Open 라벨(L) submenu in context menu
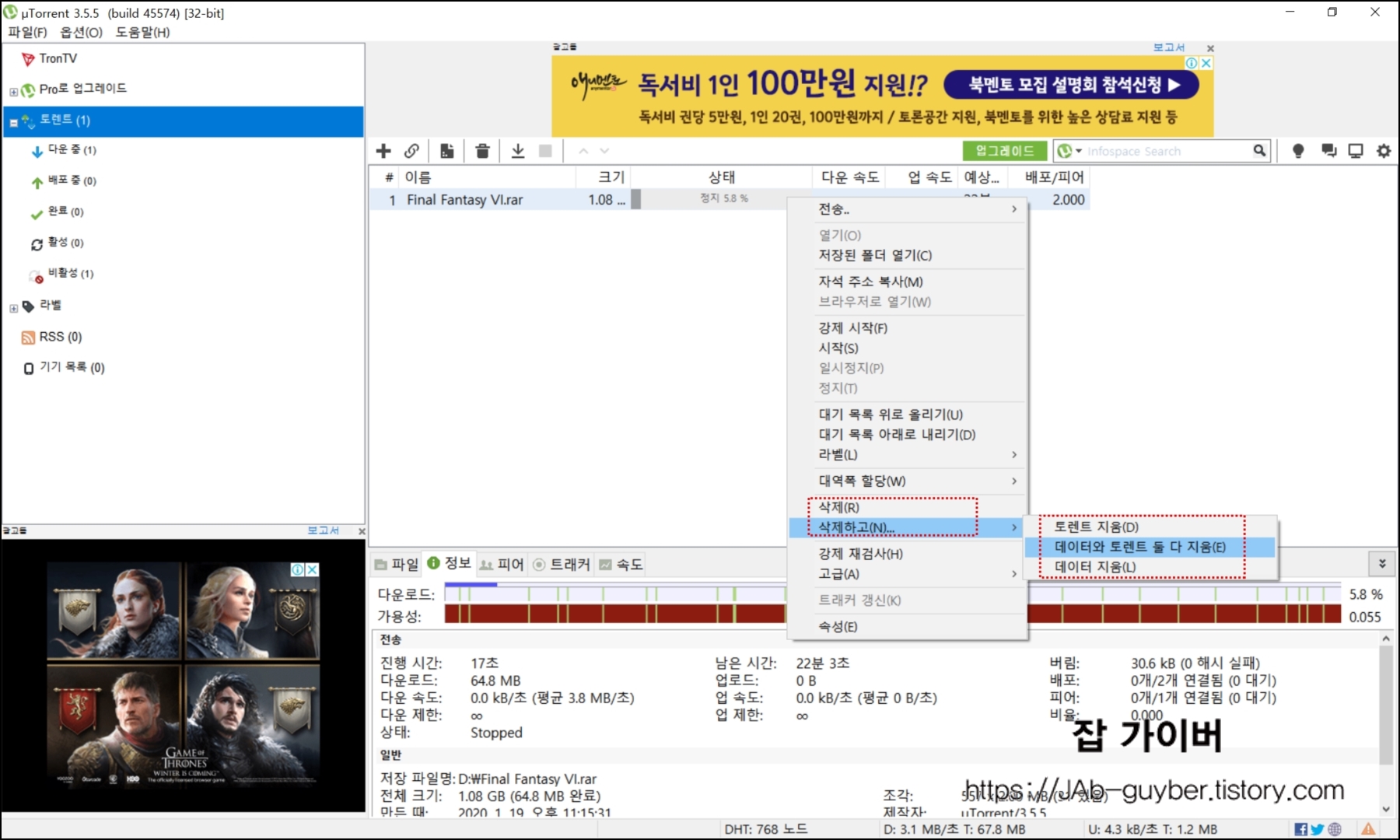The image size is (1400, 840). (x=908, y=454)
